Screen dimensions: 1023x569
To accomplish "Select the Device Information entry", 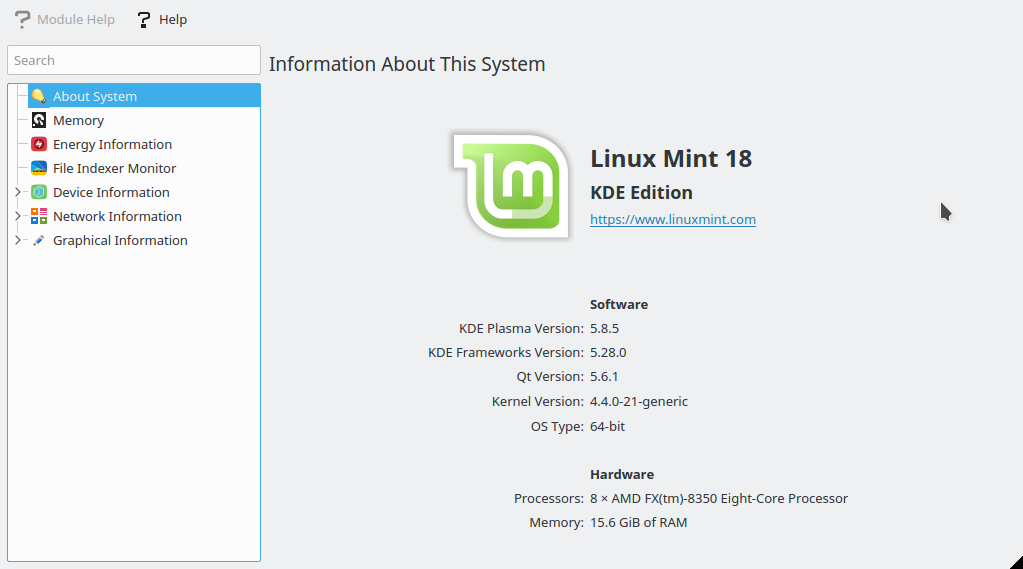I will [x=111, y=192].
